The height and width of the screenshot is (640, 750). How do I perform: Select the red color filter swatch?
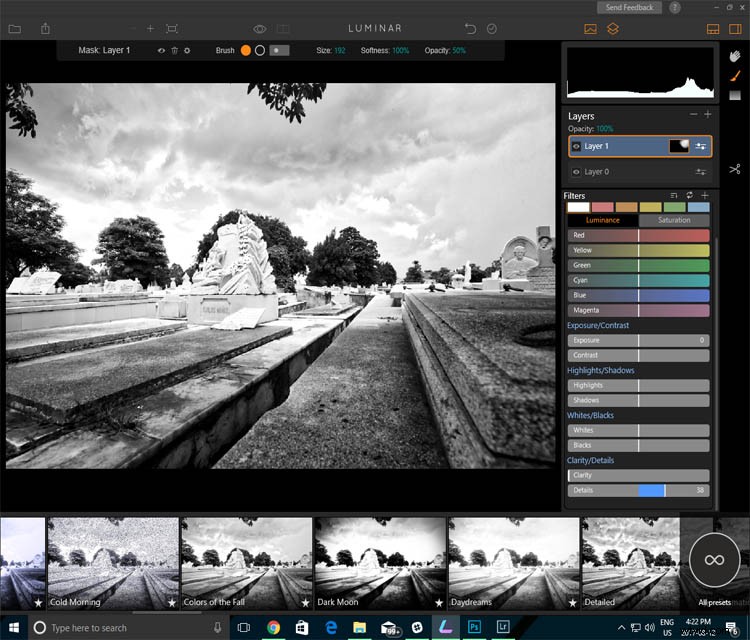pos(602,207)
